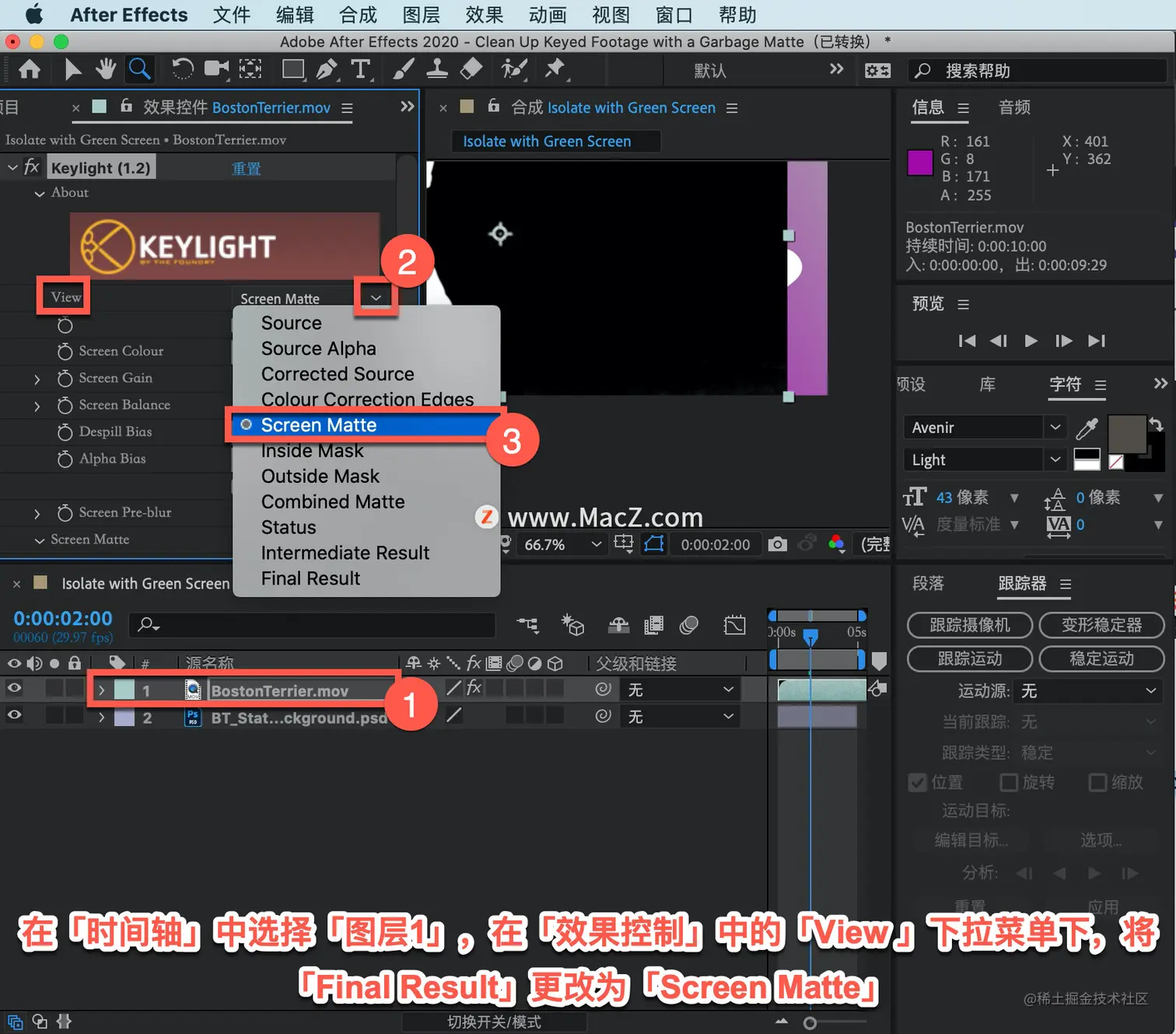This screenshot has width=1176, height=1034.
Task: Expand the Screen Balance property
Action: click(x=37, y=406)
